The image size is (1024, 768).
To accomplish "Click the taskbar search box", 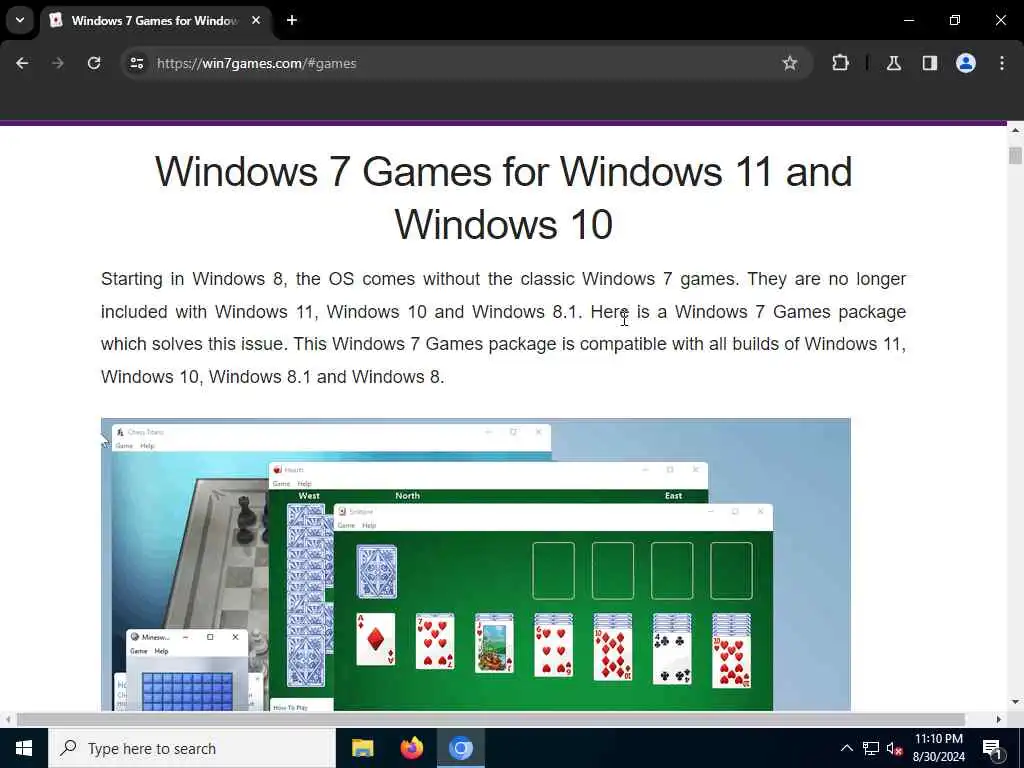I will click(192, 748).
